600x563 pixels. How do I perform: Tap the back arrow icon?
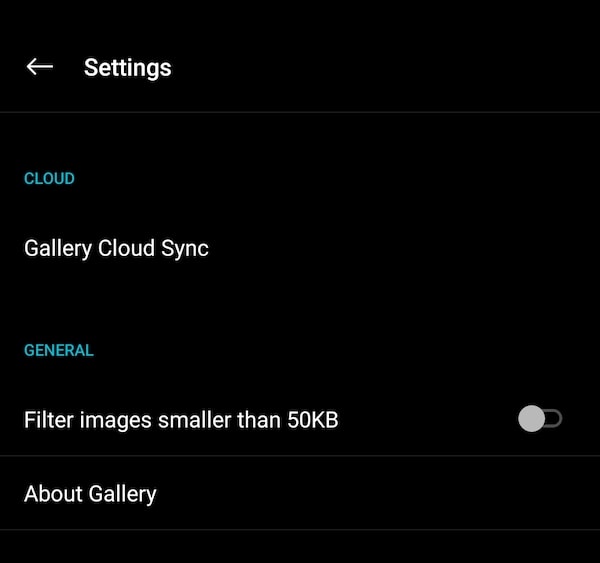[x=39, y=67]
